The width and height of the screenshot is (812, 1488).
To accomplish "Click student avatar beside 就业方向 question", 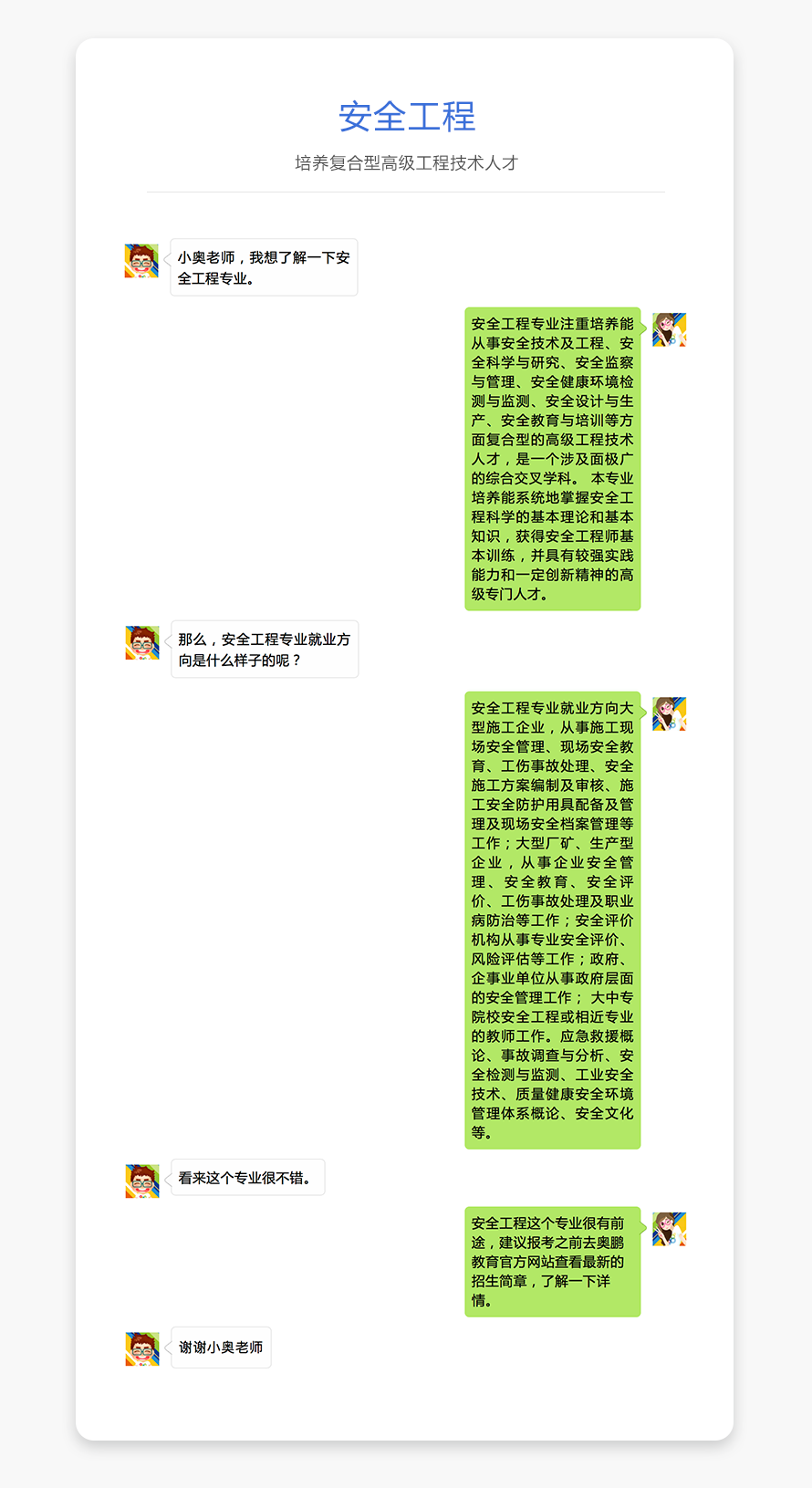I will [x=141, y=643].
